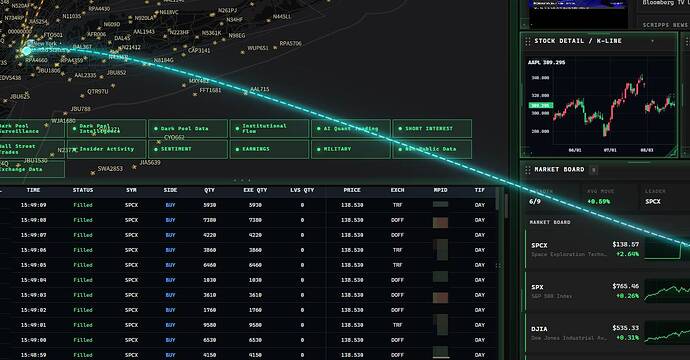Click the AAL715 flight marker on the map

tap(246, 92)
